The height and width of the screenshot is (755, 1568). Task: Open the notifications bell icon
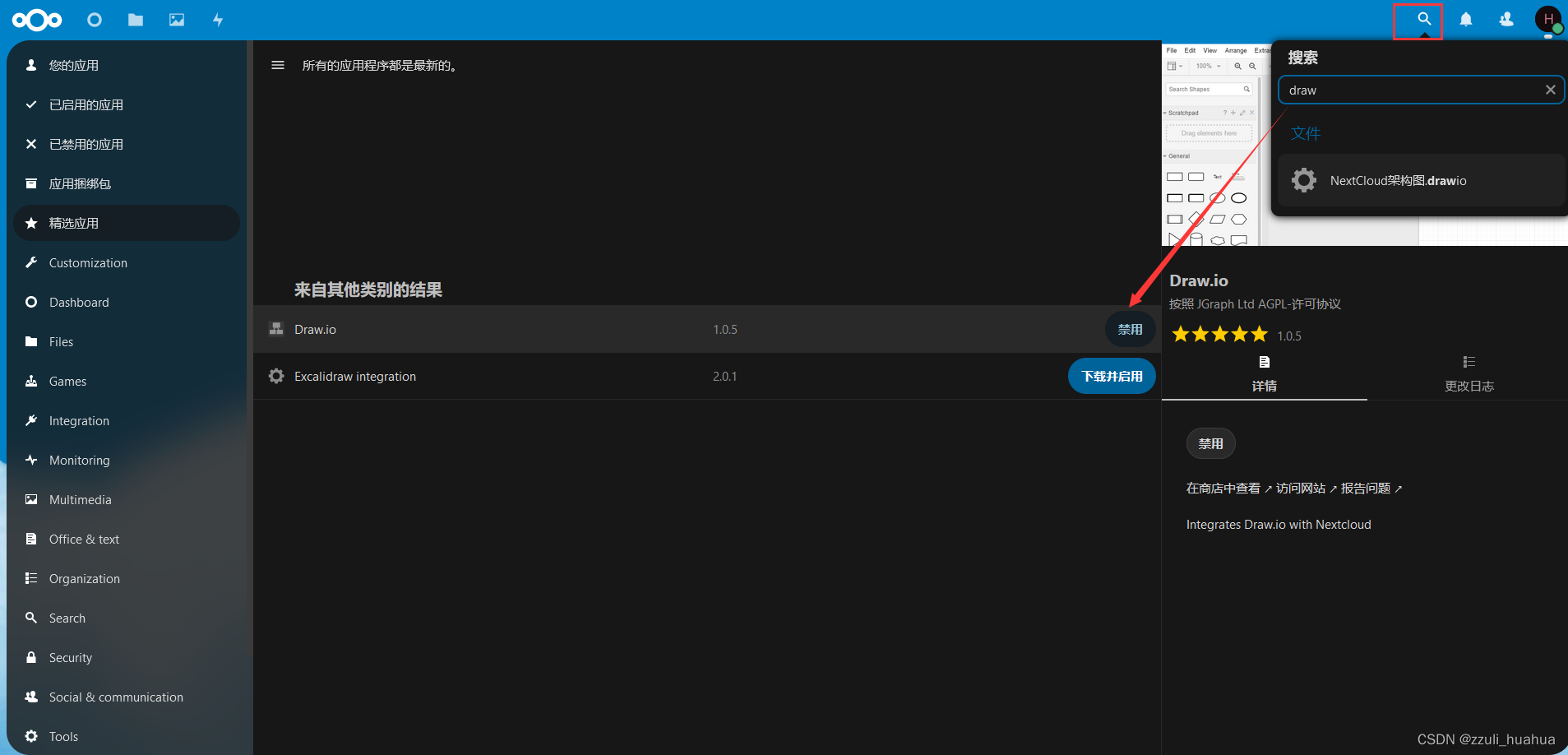1466,19
